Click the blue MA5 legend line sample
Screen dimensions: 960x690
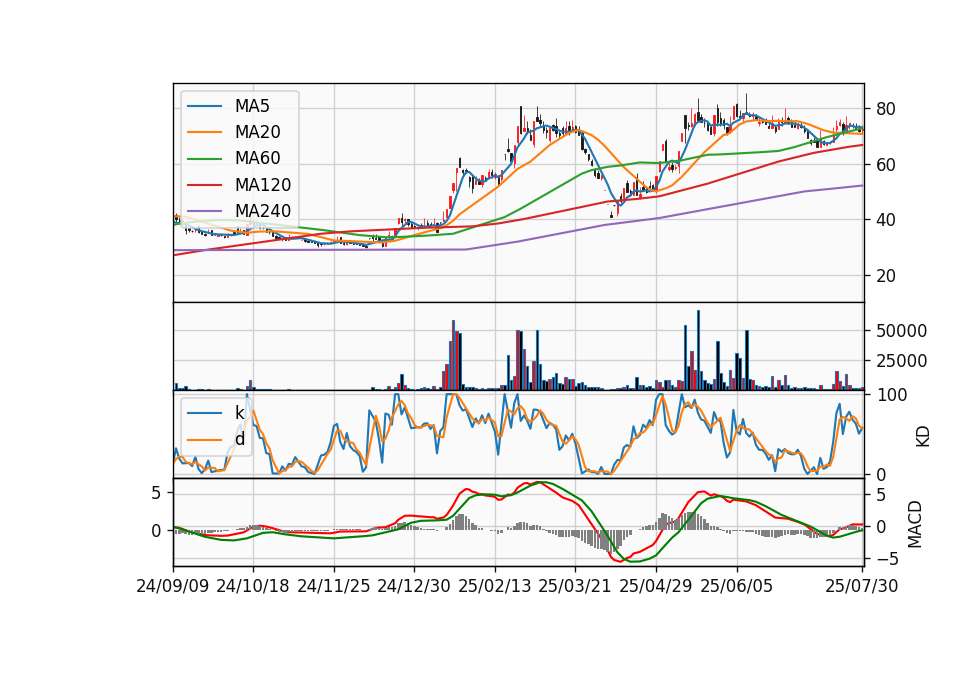click(x=204, y=107)
